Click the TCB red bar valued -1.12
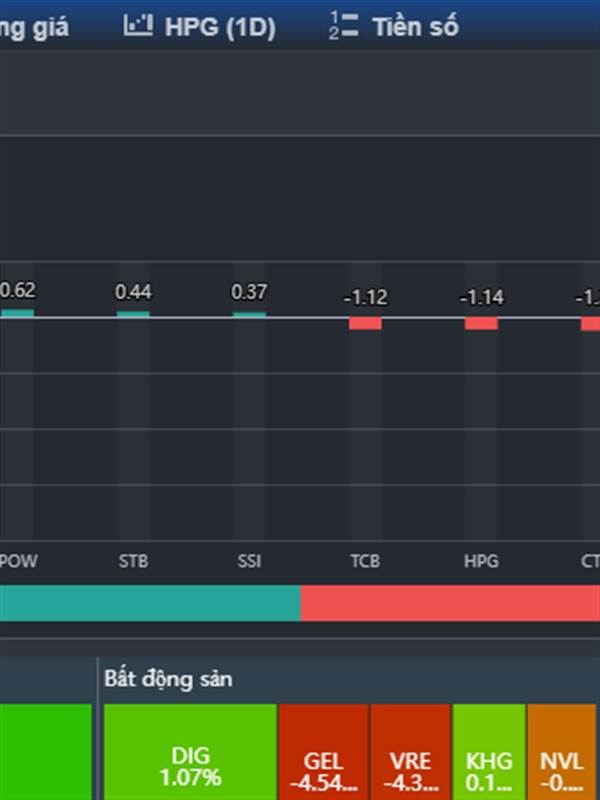Image resolution: width=600 pixels, height=800 pixels. (365, 323)
